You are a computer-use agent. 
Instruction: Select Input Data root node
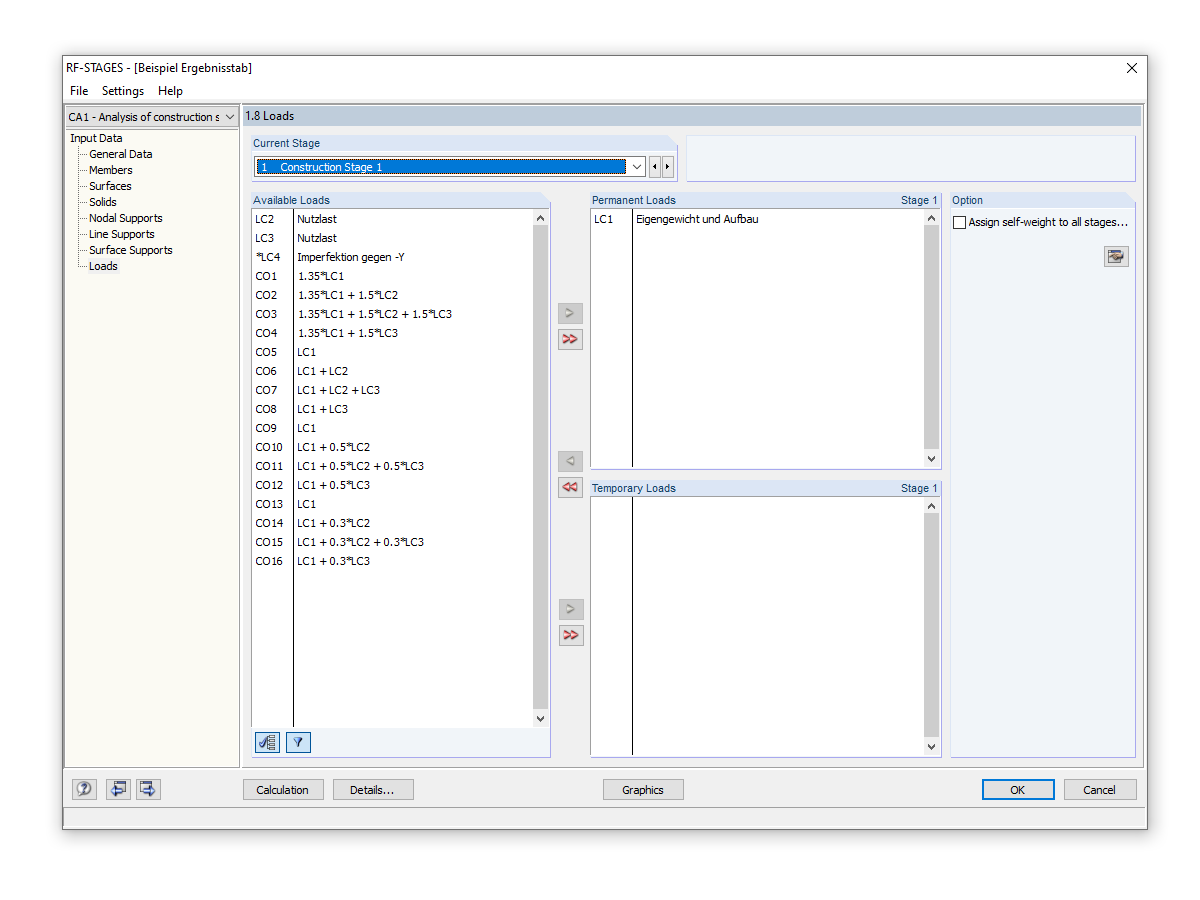[x=96, y=138]
